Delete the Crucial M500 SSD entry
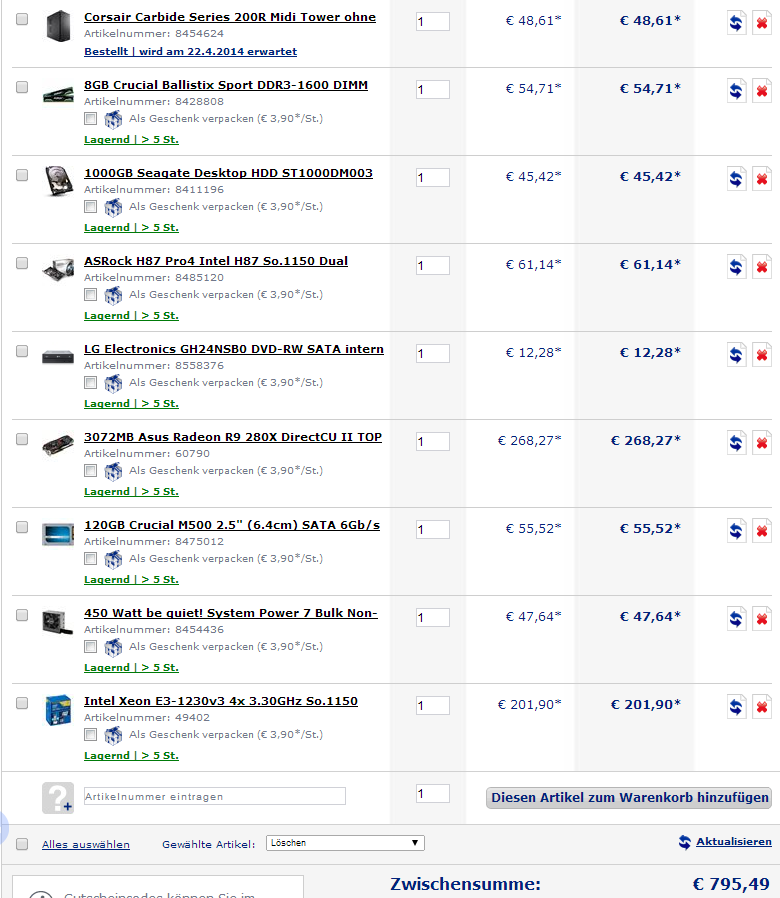The width and height of the screenshot is (780, 898). click(x=762, y=531)
